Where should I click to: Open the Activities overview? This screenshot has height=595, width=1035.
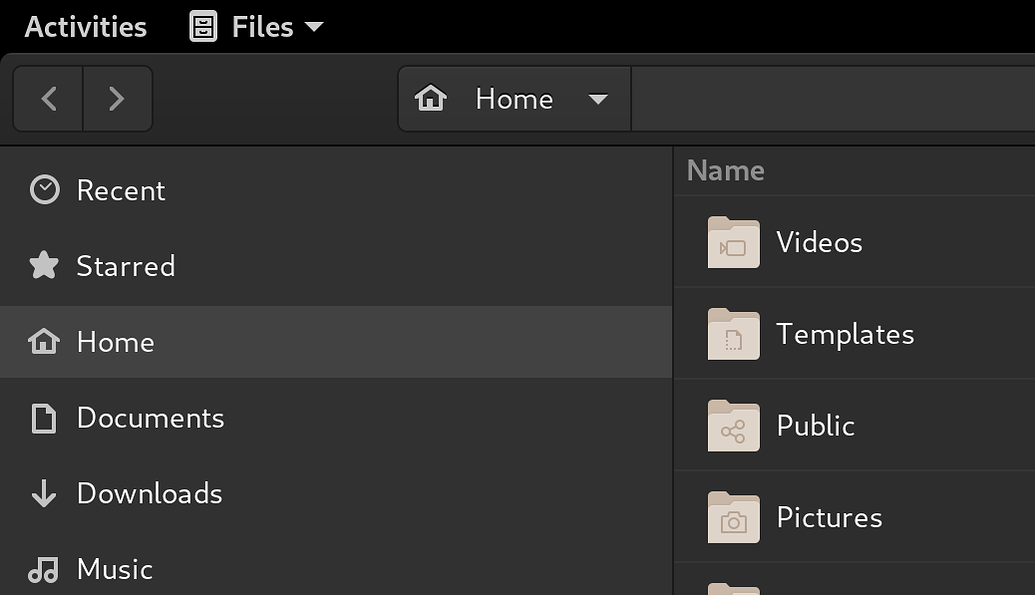click(86, 27)
